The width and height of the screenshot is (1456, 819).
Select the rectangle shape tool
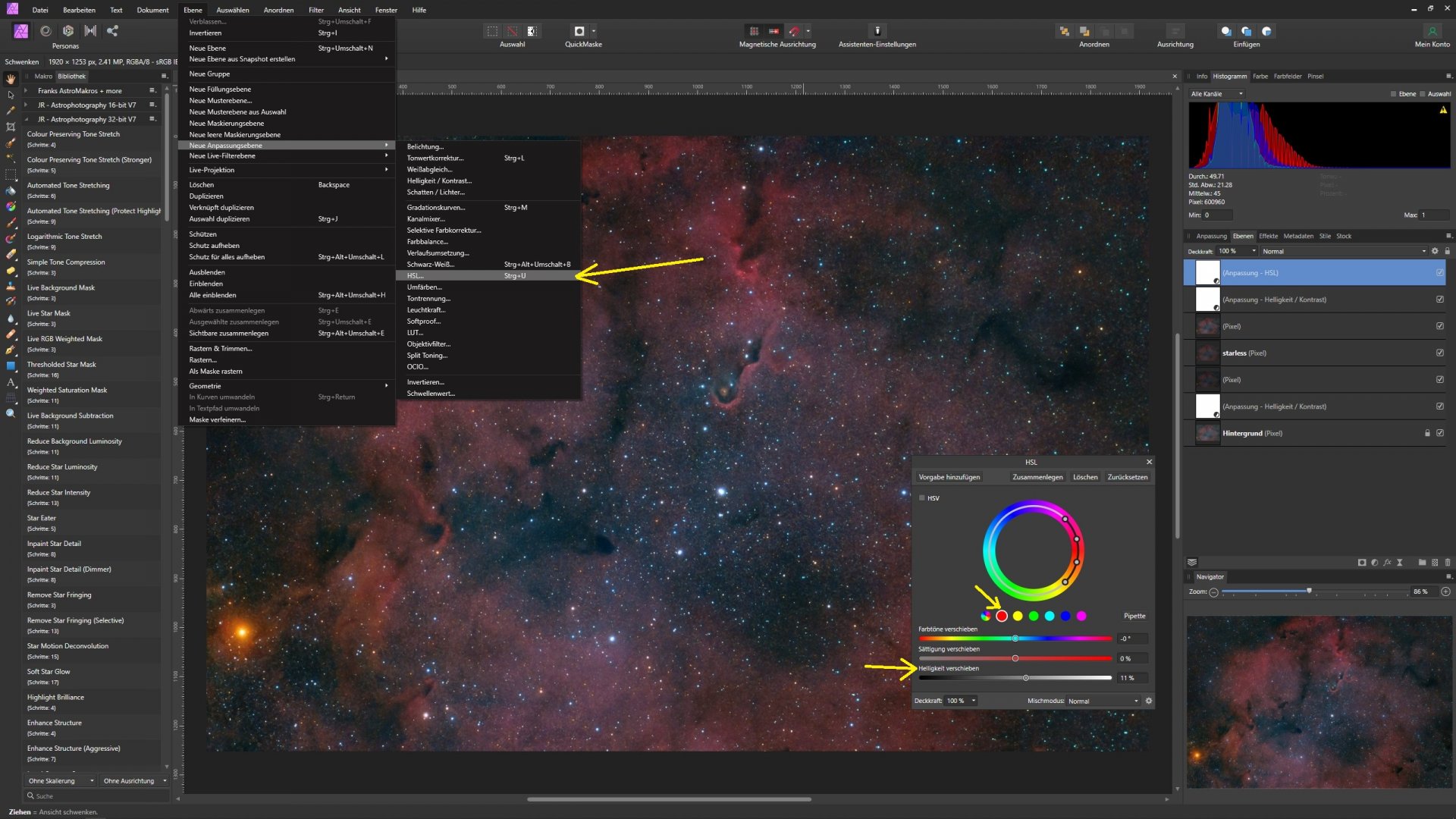[11, 366]
